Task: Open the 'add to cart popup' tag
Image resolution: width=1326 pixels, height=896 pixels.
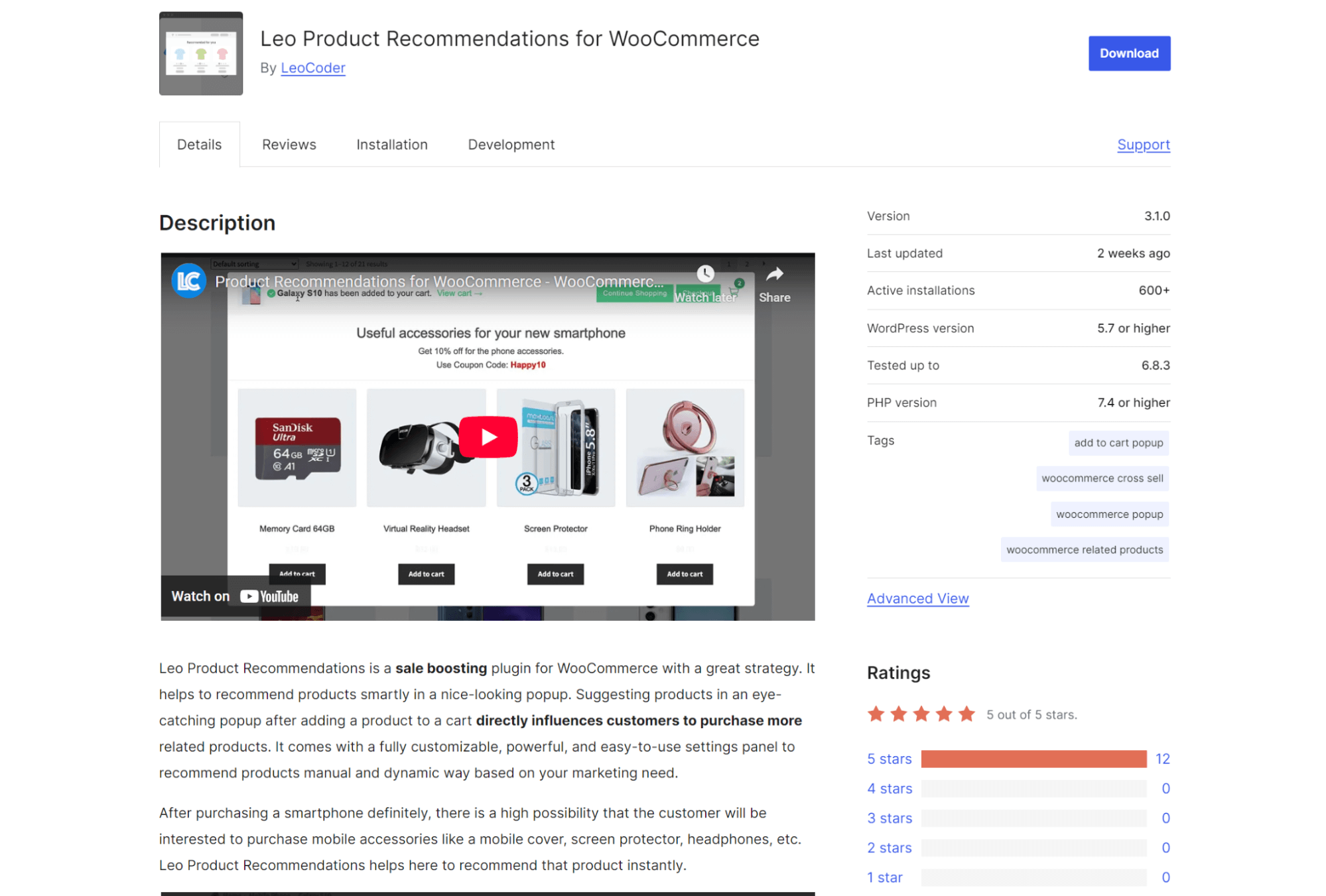Action: [1118, 443]
